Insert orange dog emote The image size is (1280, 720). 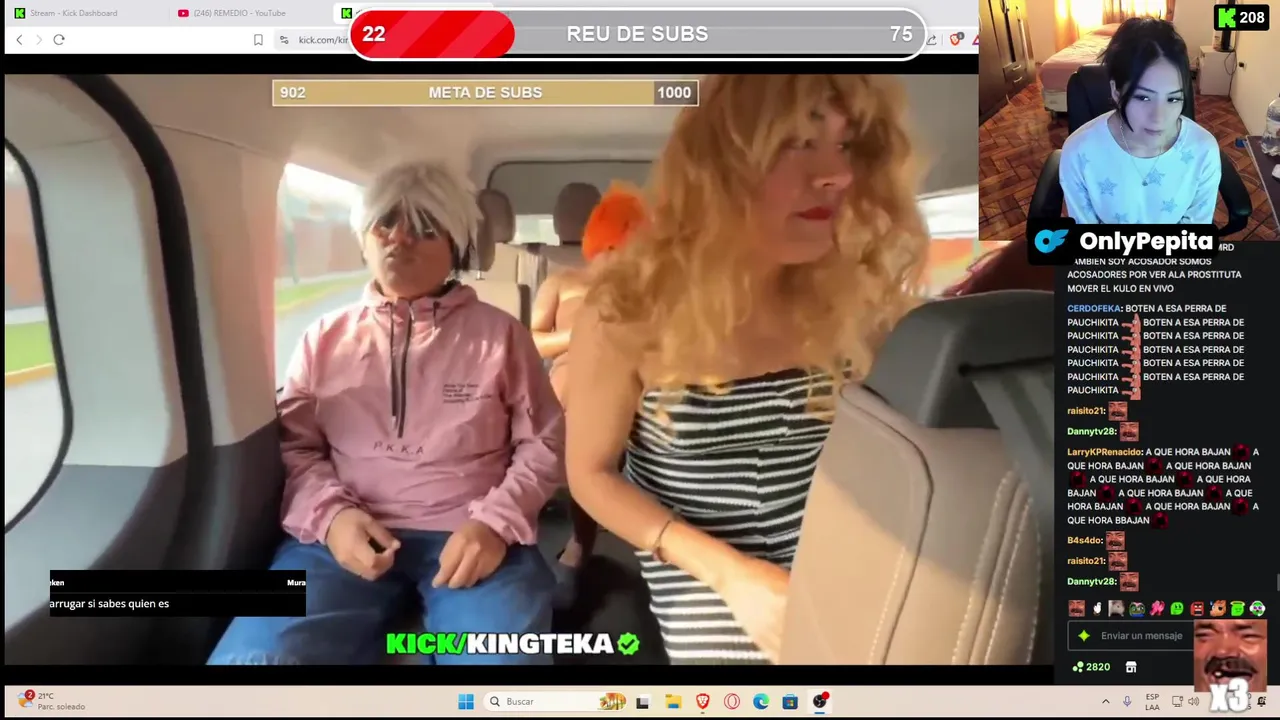tap(1217, 608)
